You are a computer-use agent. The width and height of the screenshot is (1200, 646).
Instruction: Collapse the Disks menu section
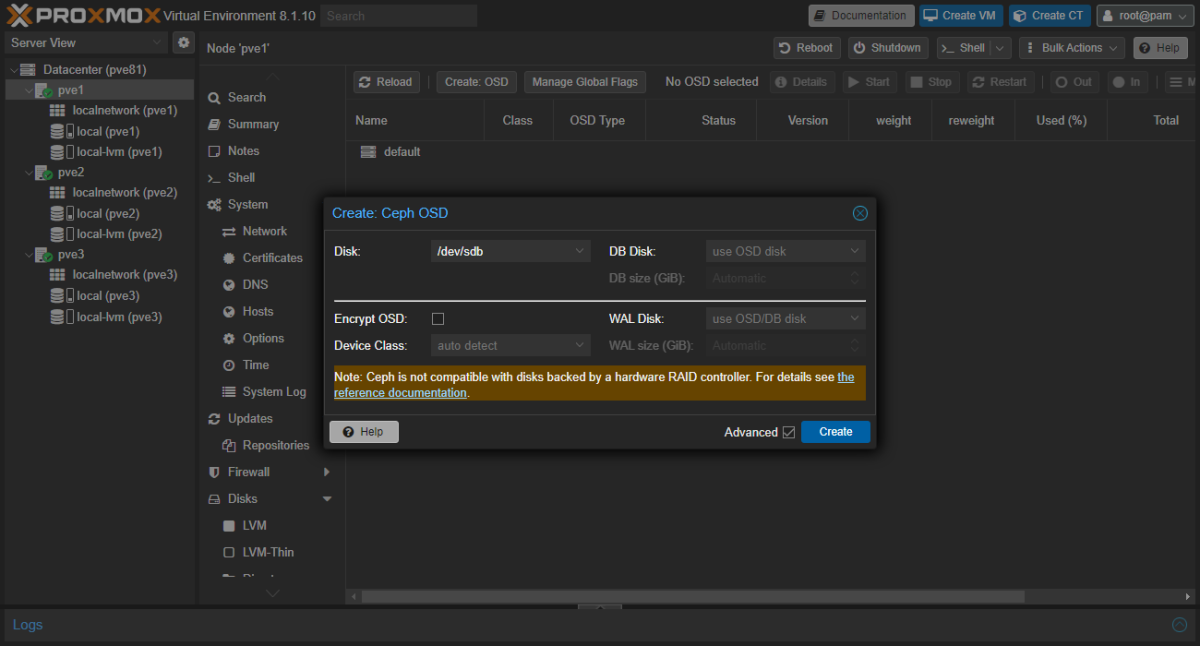(327, 499)
